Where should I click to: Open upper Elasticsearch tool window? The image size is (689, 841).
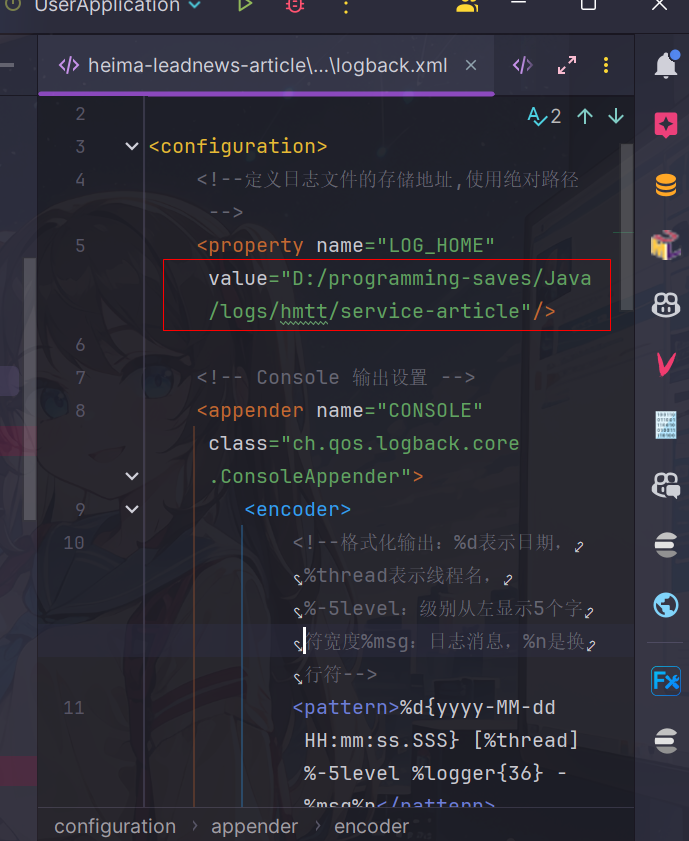666,545
